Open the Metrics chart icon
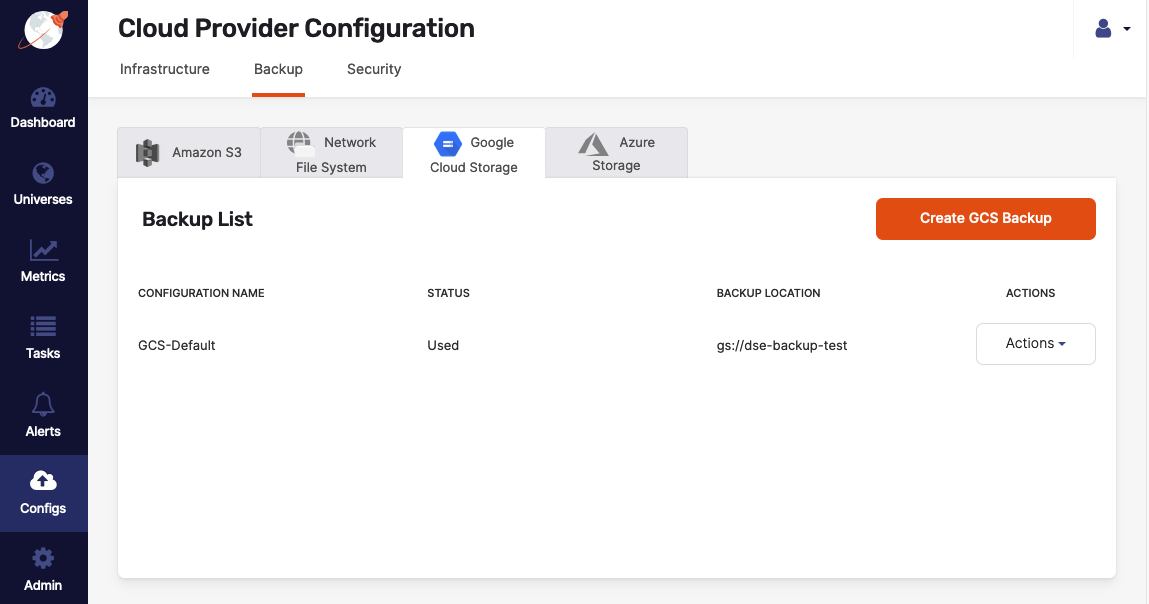Screen dimensions: 1149x604 pos(43,251)
